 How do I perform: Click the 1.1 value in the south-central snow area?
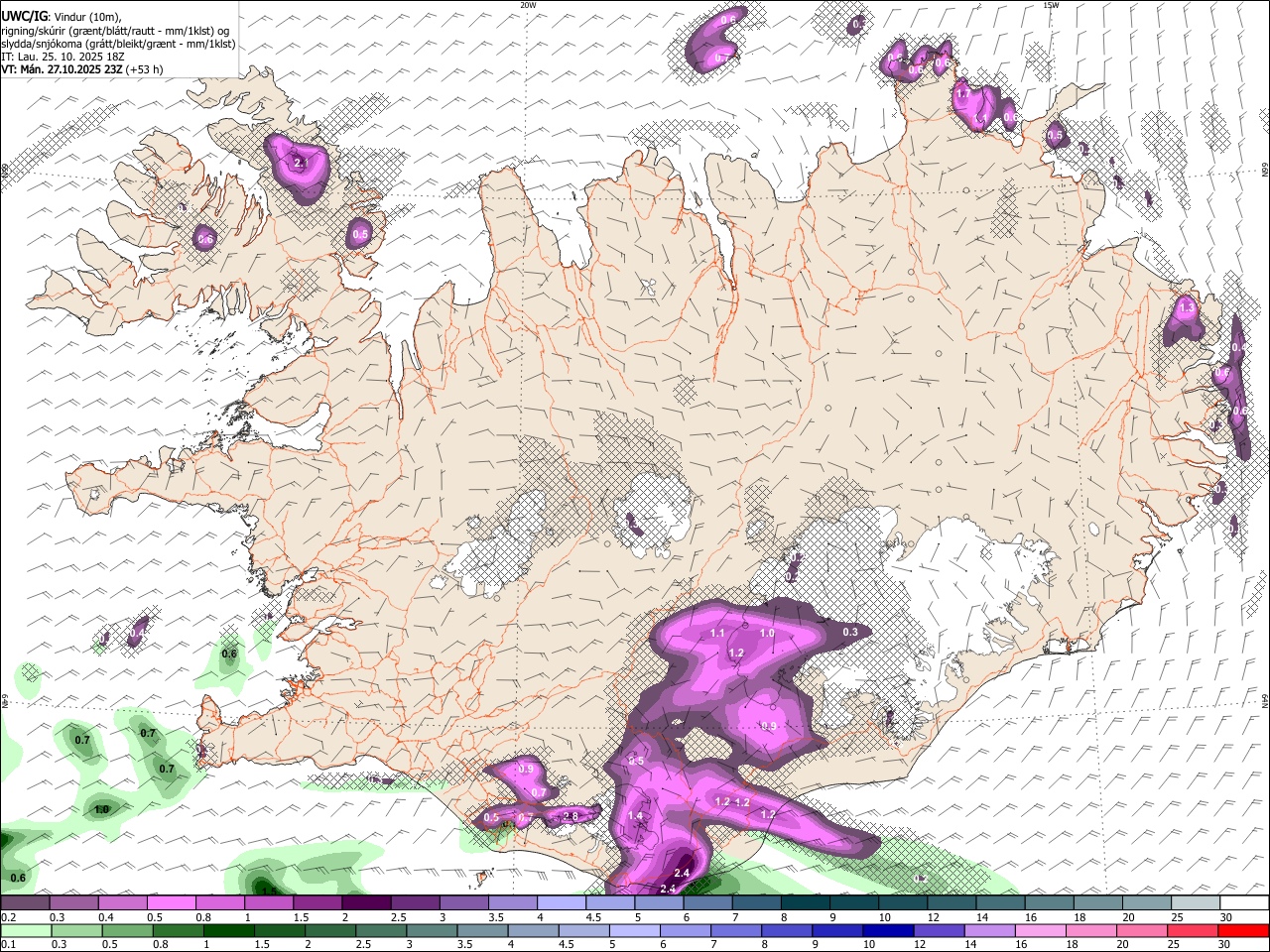[x=717, y=633]
